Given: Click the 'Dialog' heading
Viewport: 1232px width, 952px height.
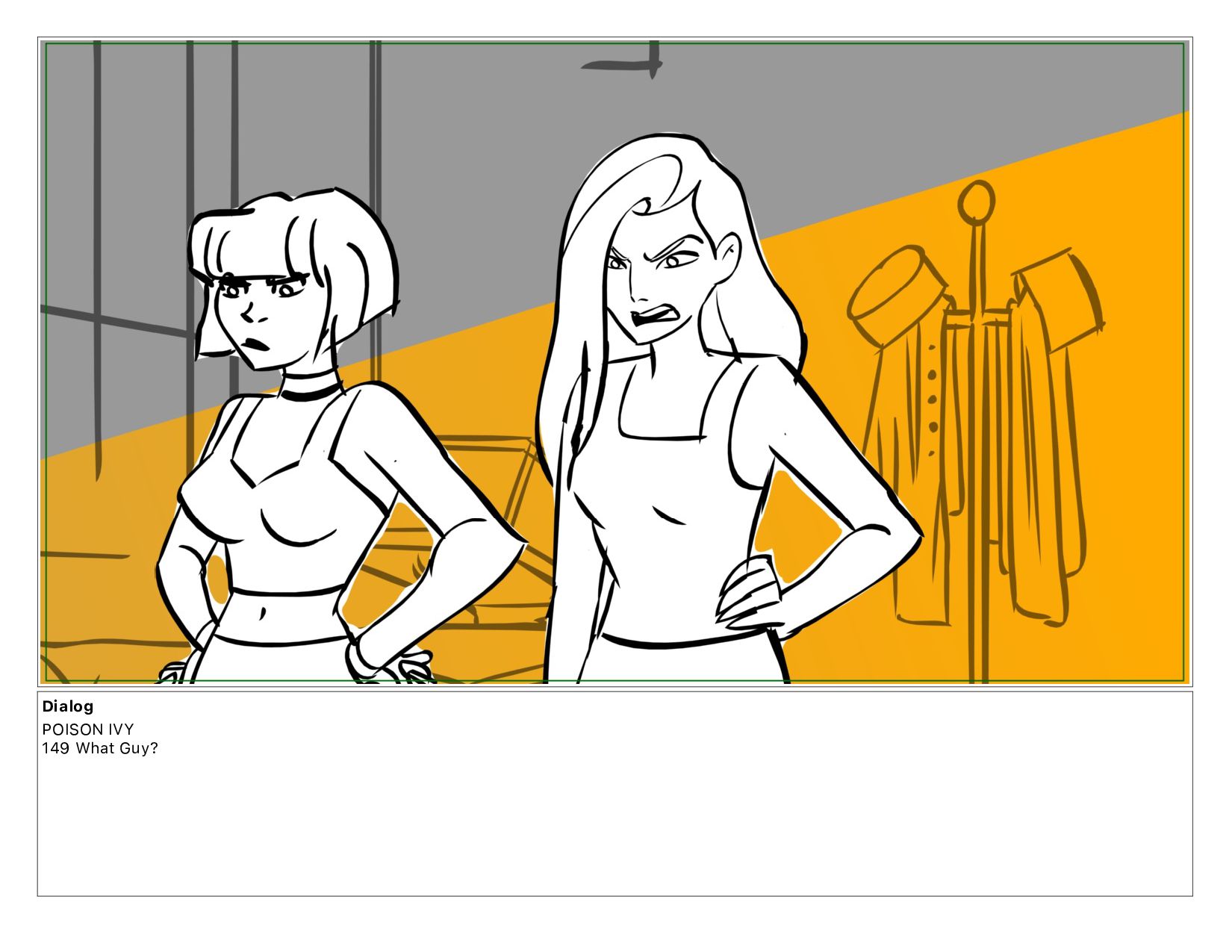Looking at the screenshot, I should pyautogui.click(x=68, y=706).
